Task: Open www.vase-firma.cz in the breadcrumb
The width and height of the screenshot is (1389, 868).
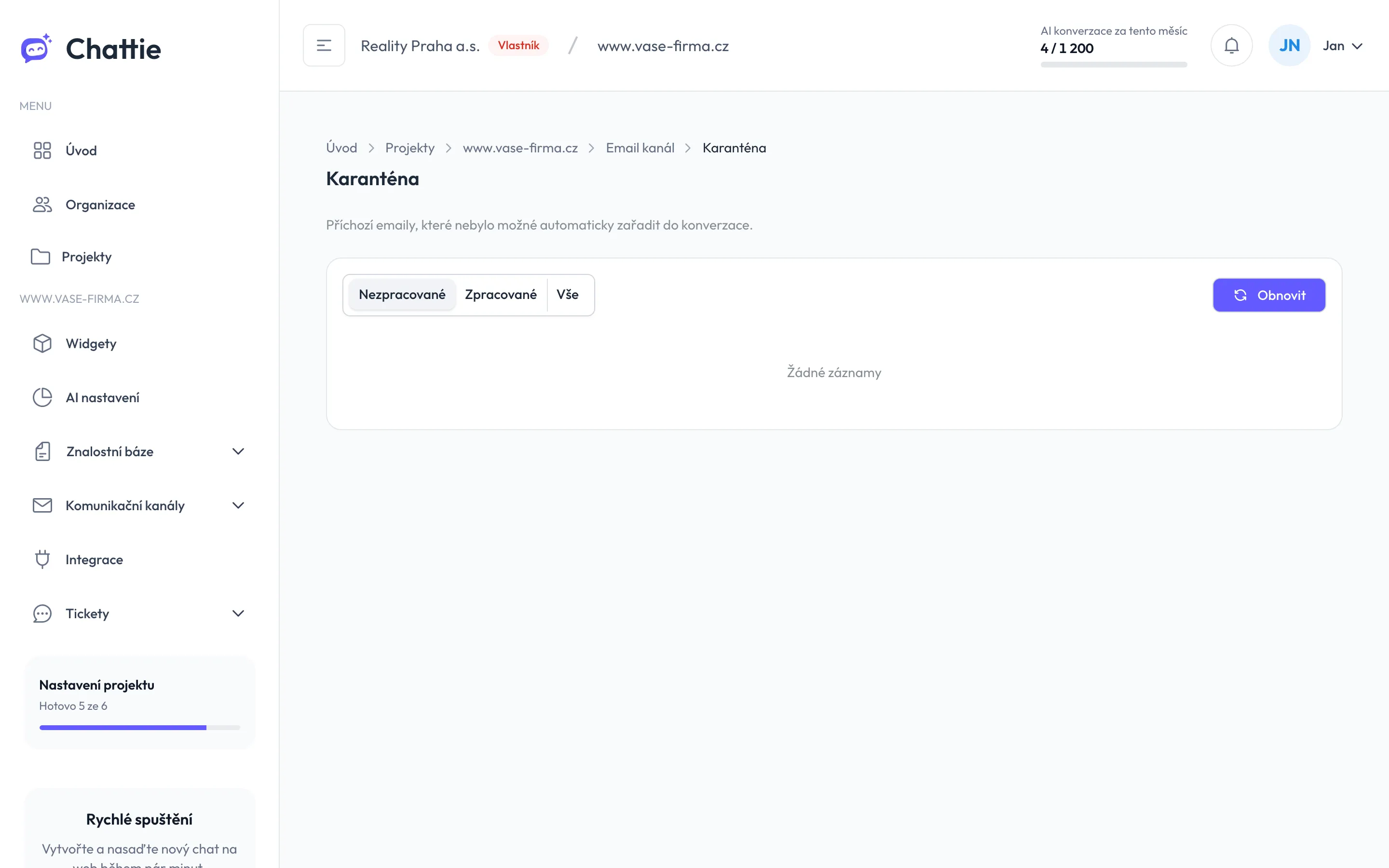Action: coord(520,148)
